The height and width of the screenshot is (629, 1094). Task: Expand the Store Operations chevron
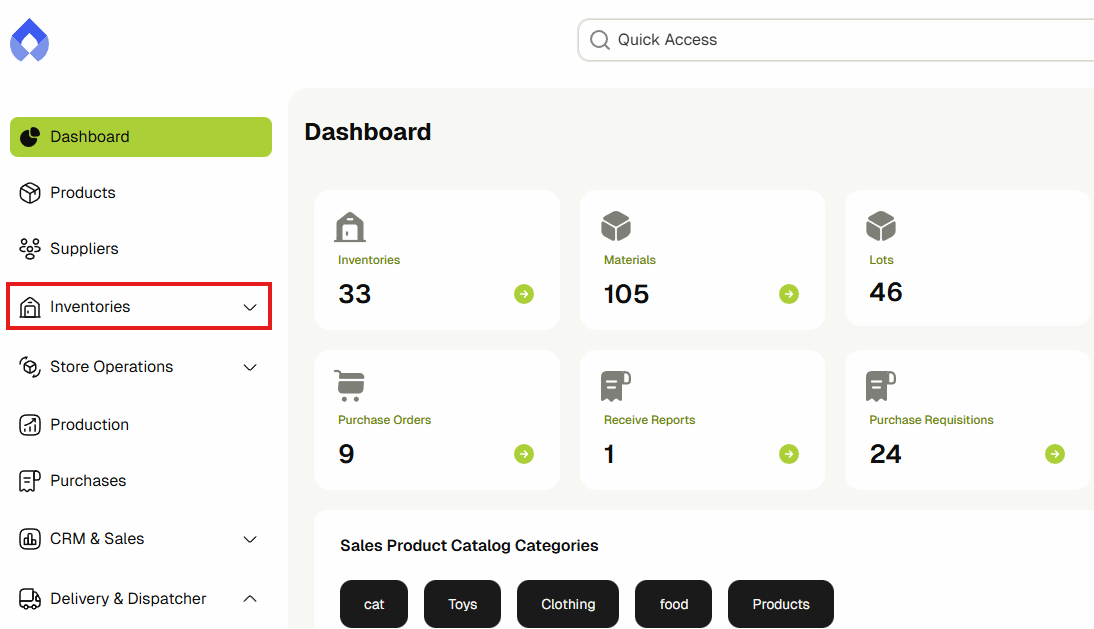click(250, 367)
